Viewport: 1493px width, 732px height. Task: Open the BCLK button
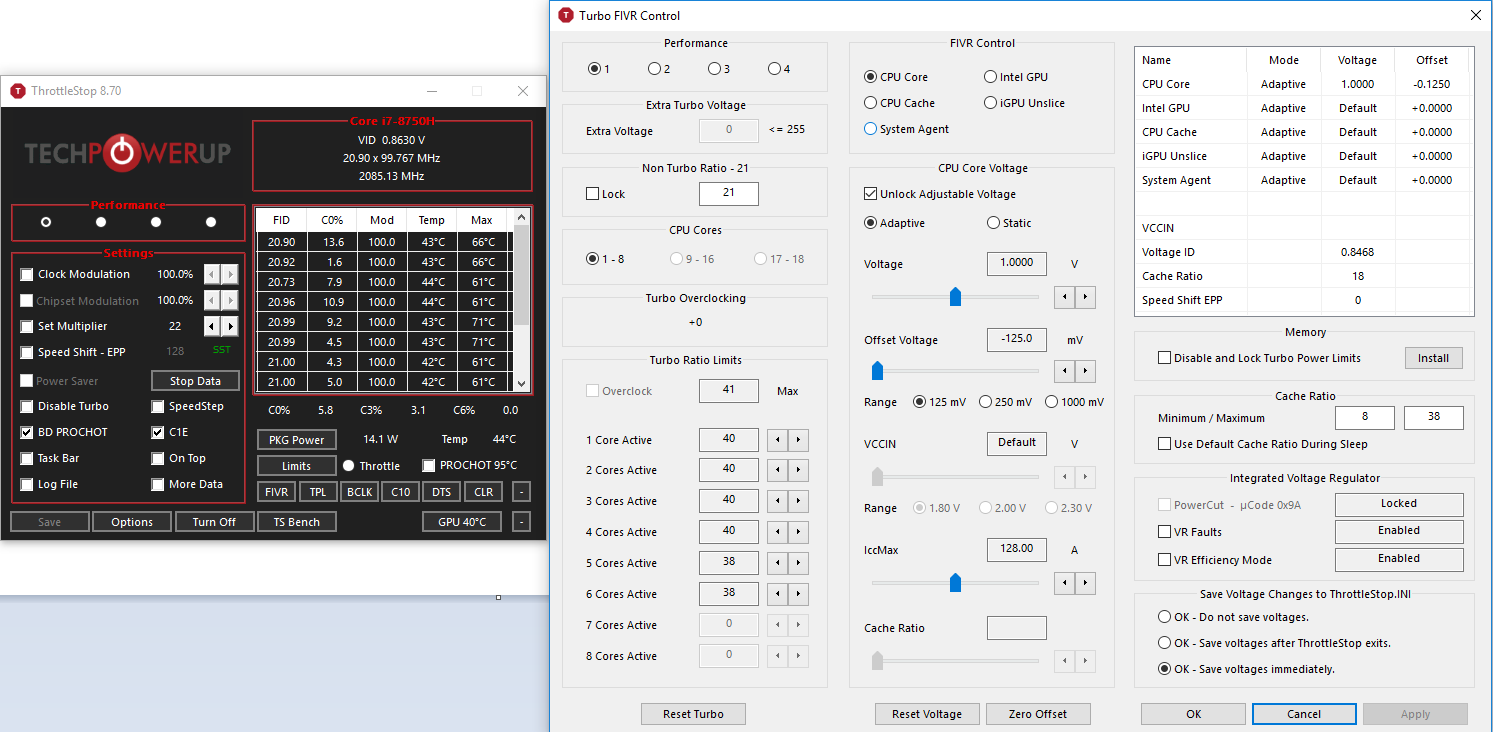tap(359, 492)
